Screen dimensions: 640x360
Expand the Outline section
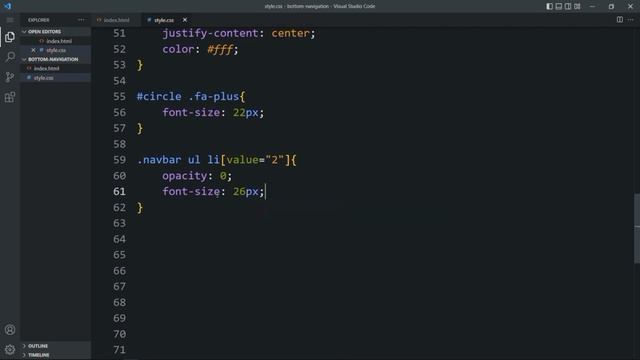point(56,346)
